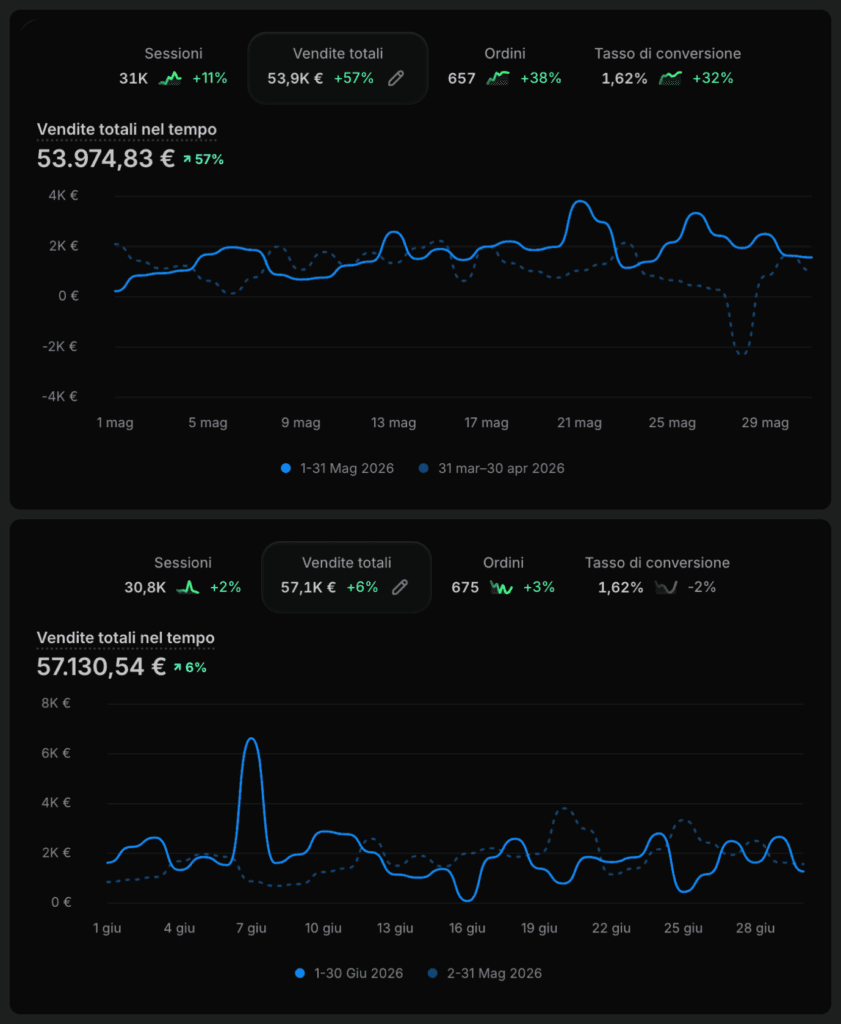Click the up-arrow icon beside the 6% growth
This screenshot has width=841, height=1024.
click(178, 667)
